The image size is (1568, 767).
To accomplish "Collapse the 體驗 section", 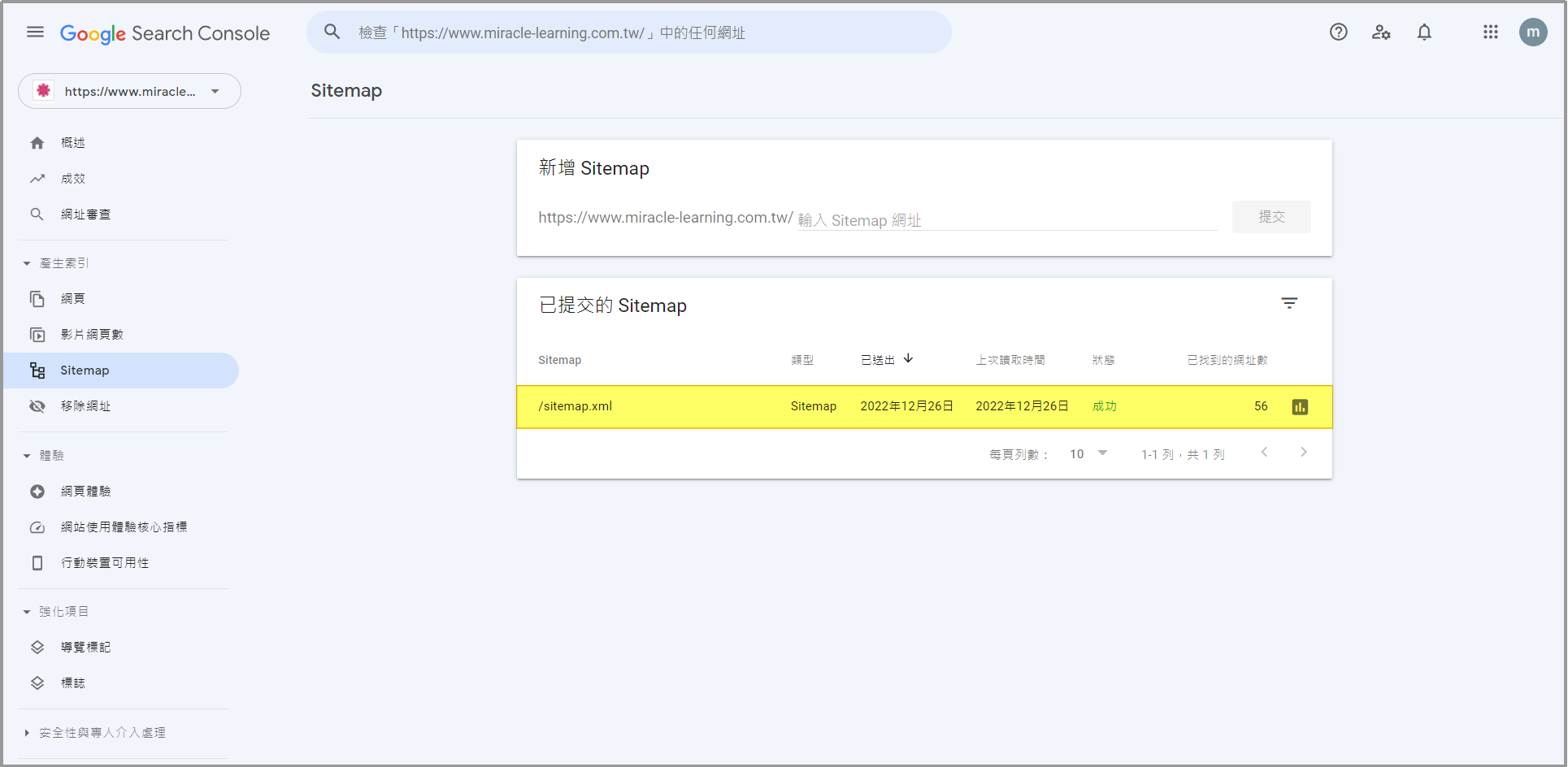I will coord(27,456).
